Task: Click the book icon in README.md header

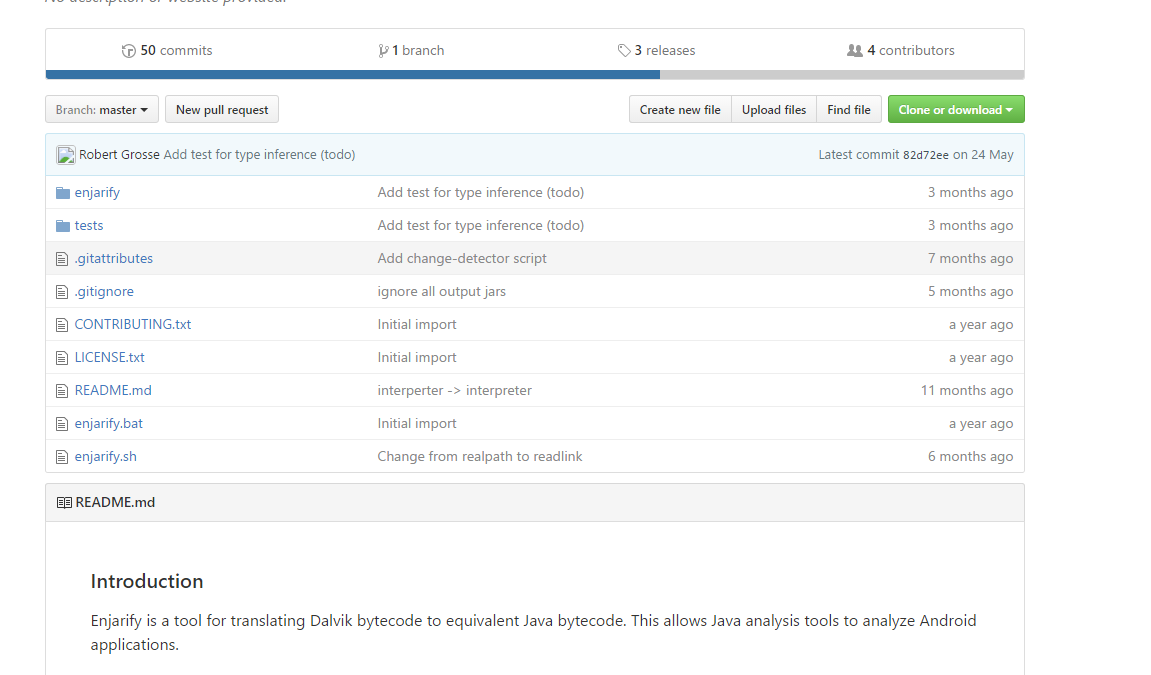Action: click(x=65, y=503)
